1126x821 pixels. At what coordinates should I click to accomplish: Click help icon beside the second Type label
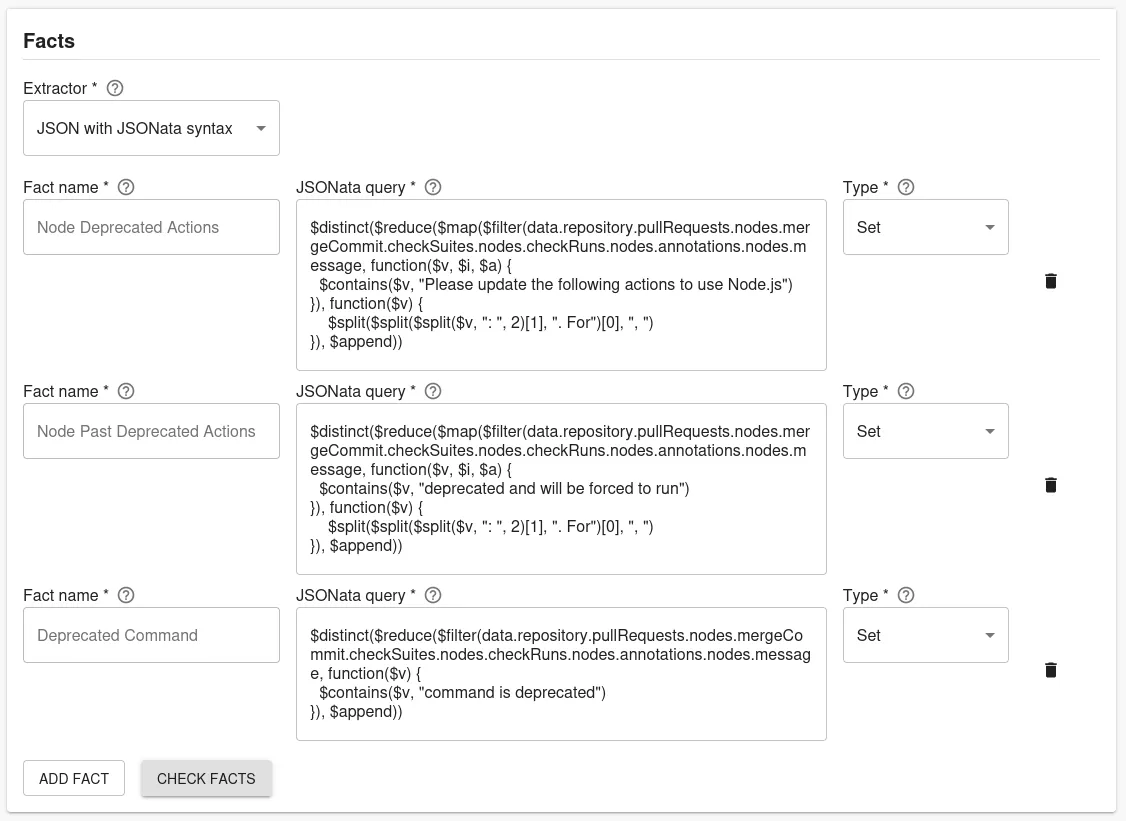point(905,391)
